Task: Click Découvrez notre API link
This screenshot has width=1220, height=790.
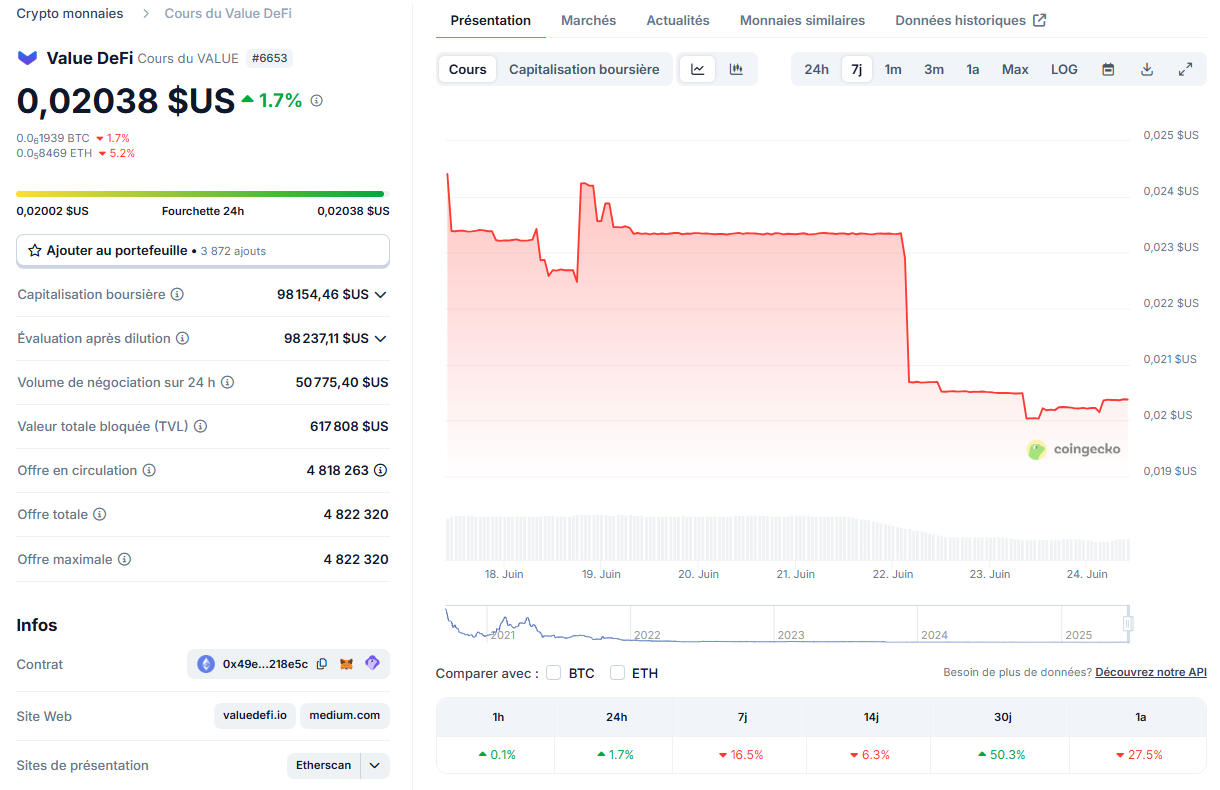Action: click(x=1151, y=672)
